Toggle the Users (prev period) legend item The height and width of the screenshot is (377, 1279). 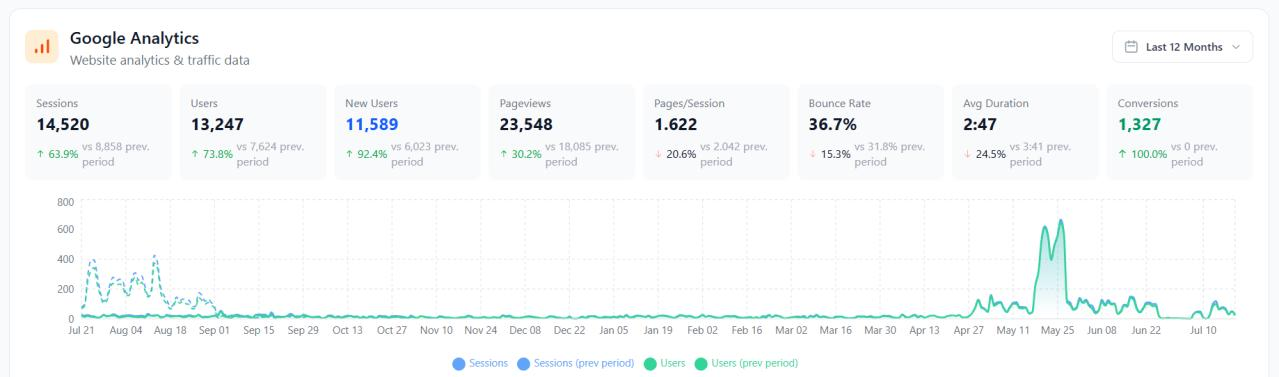point(746,363)
